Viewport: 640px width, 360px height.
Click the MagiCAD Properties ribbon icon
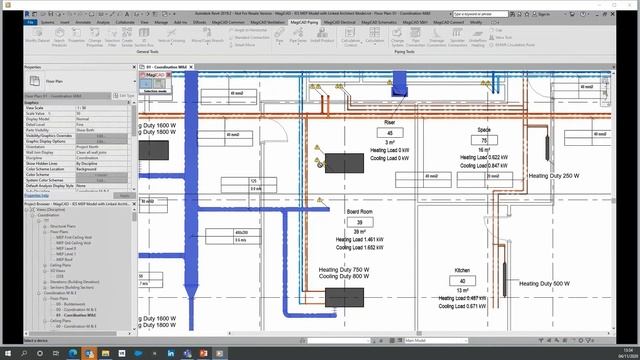[76, 35]
